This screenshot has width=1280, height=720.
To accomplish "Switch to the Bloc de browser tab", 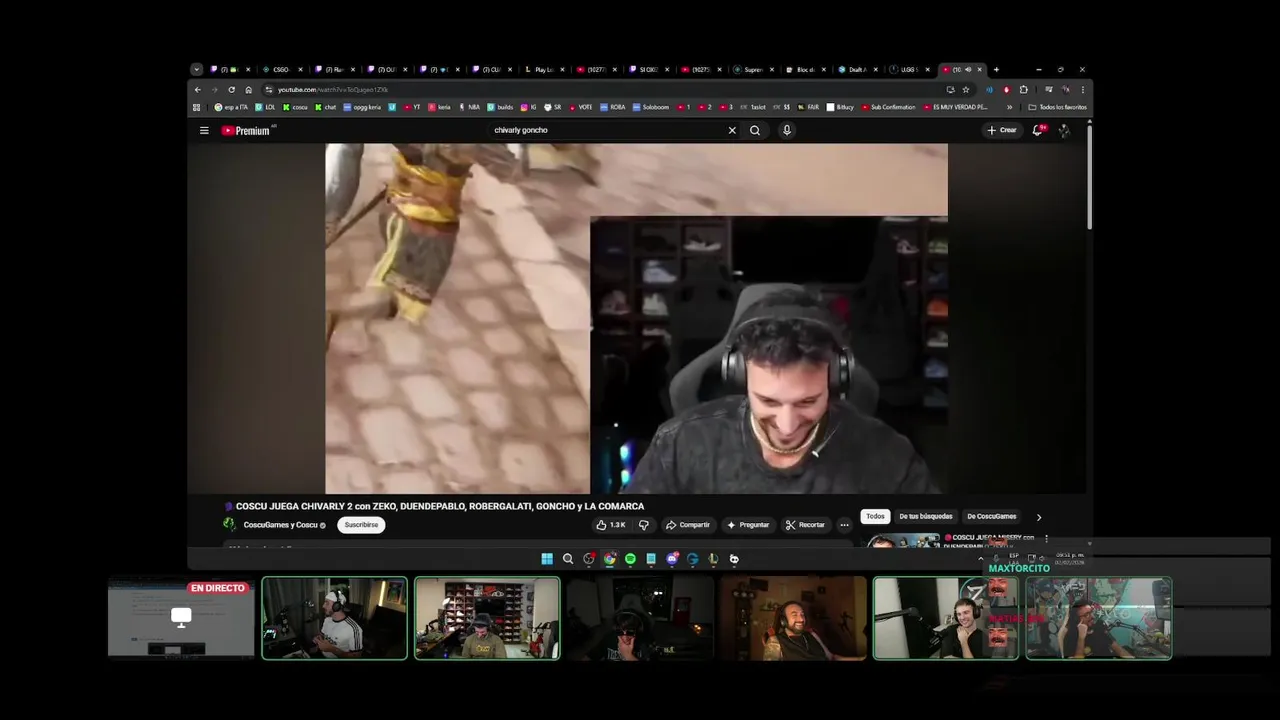I will [x=805, y=70].
